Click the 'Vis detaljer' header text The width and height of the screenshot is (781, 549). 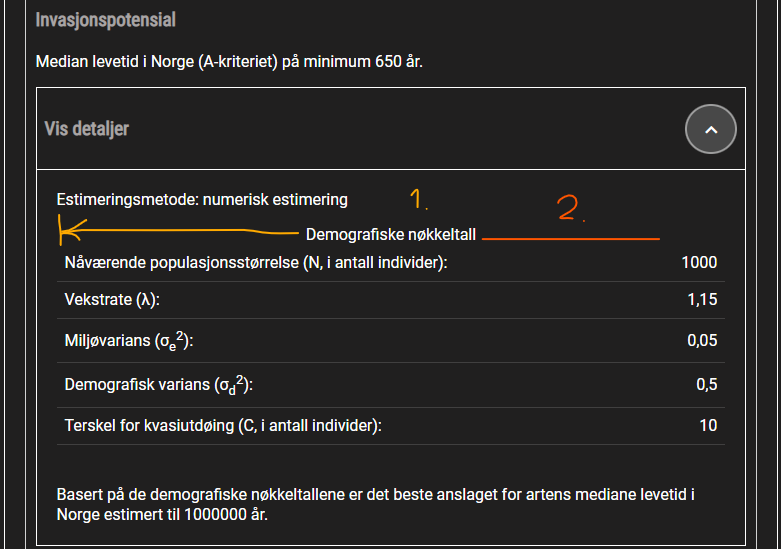[x=87, y=129]
